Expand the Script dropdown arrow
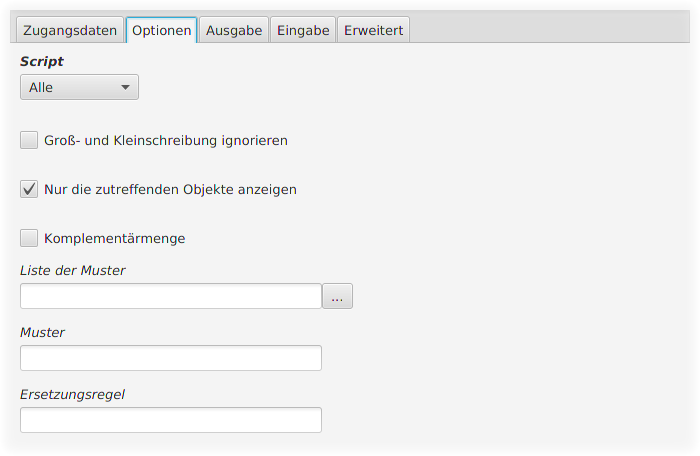Screen dimensions: 700x456 125,87
